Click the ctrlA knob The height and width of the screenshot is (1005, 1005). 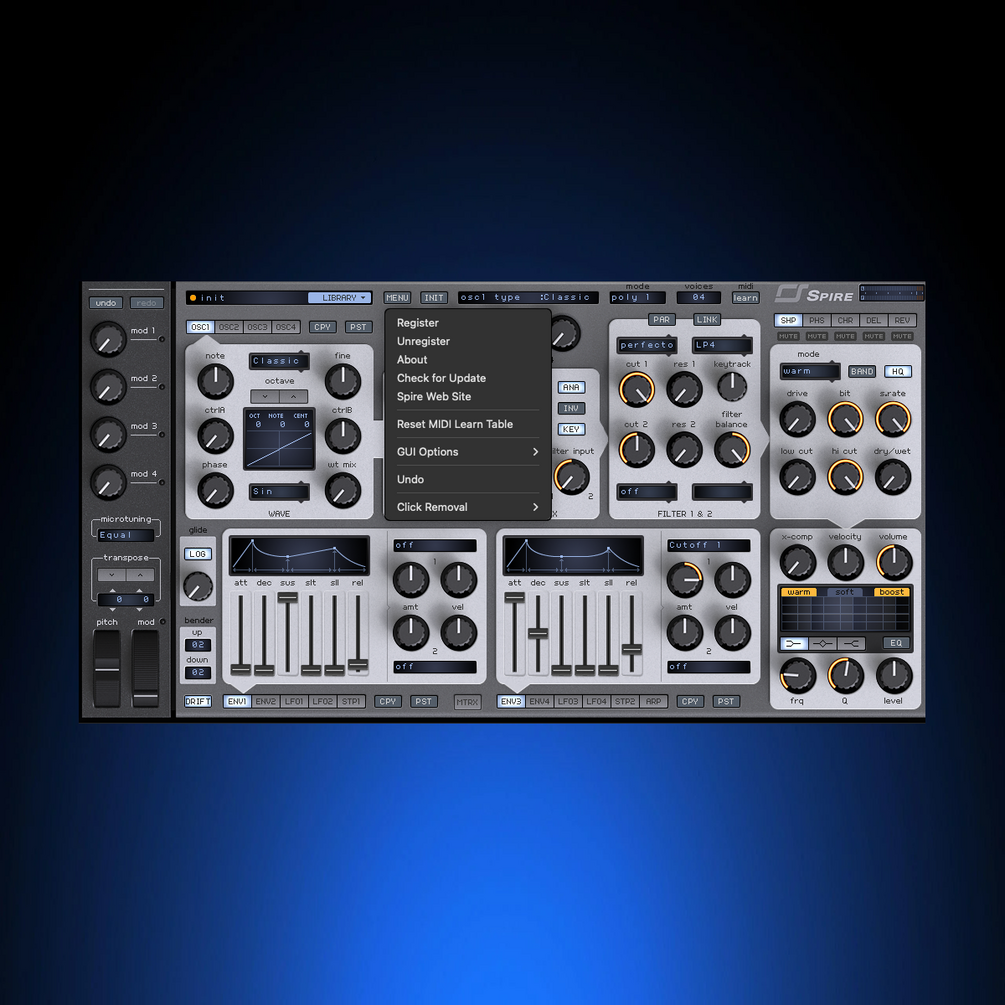(215, 436)
